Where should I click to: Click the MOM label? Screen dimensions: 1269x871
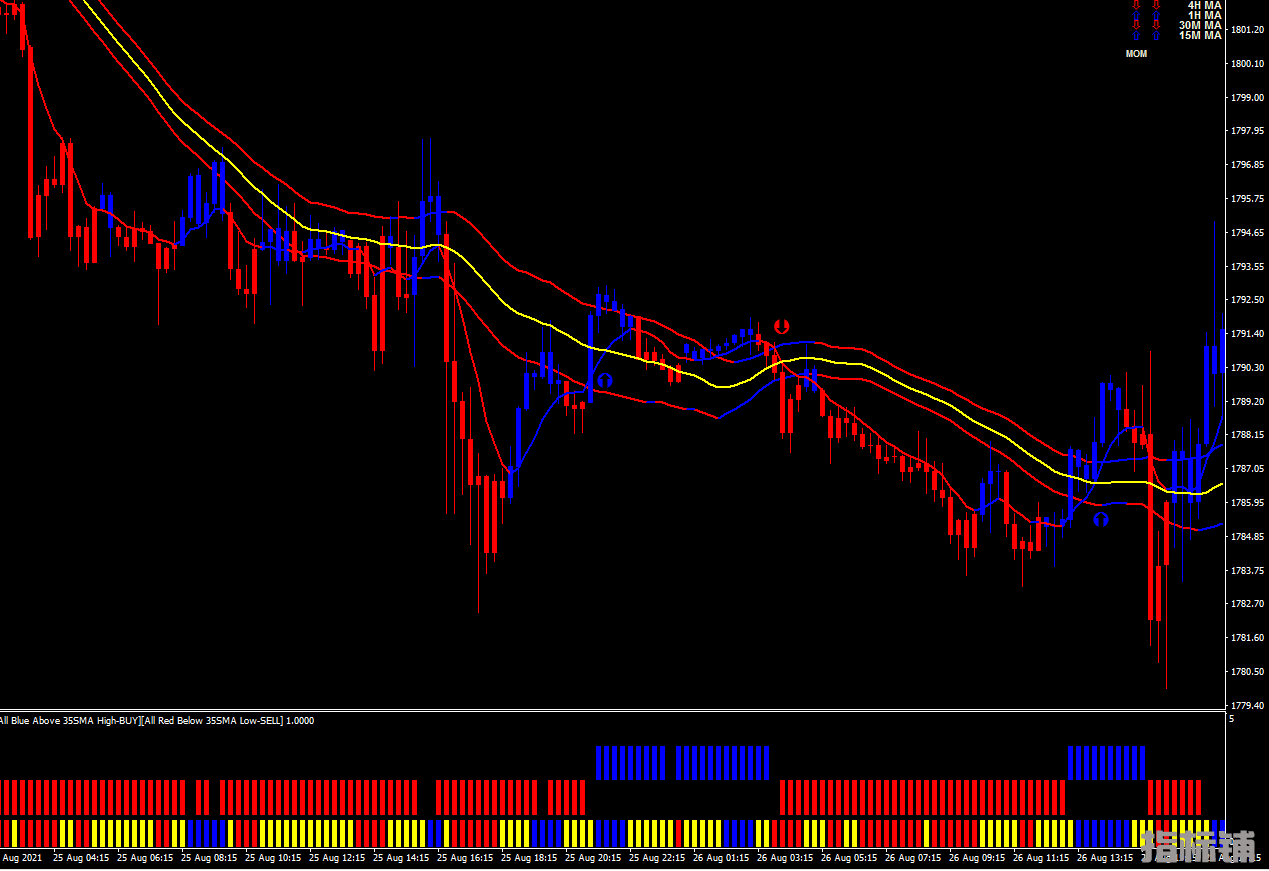1136,54
